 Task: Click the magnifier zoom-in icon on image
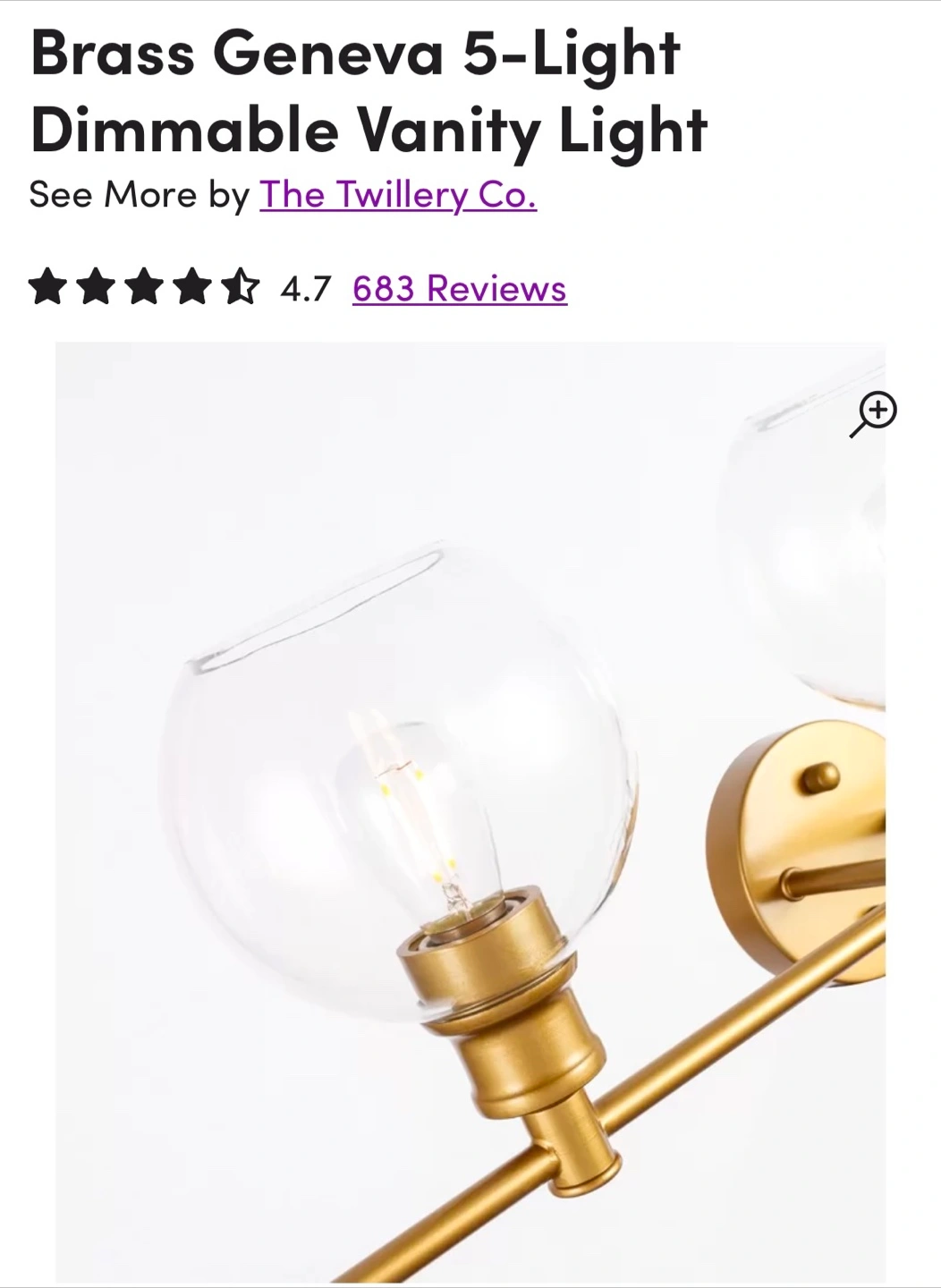pyautogui.click(x=873, y=414)
